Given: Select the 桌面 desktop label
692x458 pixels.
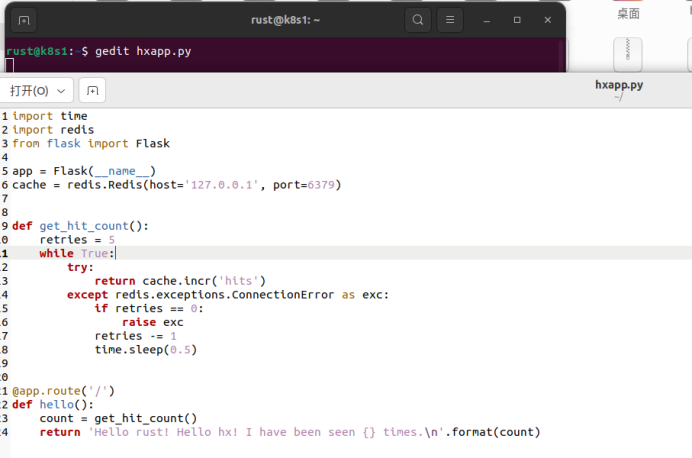Looking at the screenshot, I should (628, 14).
